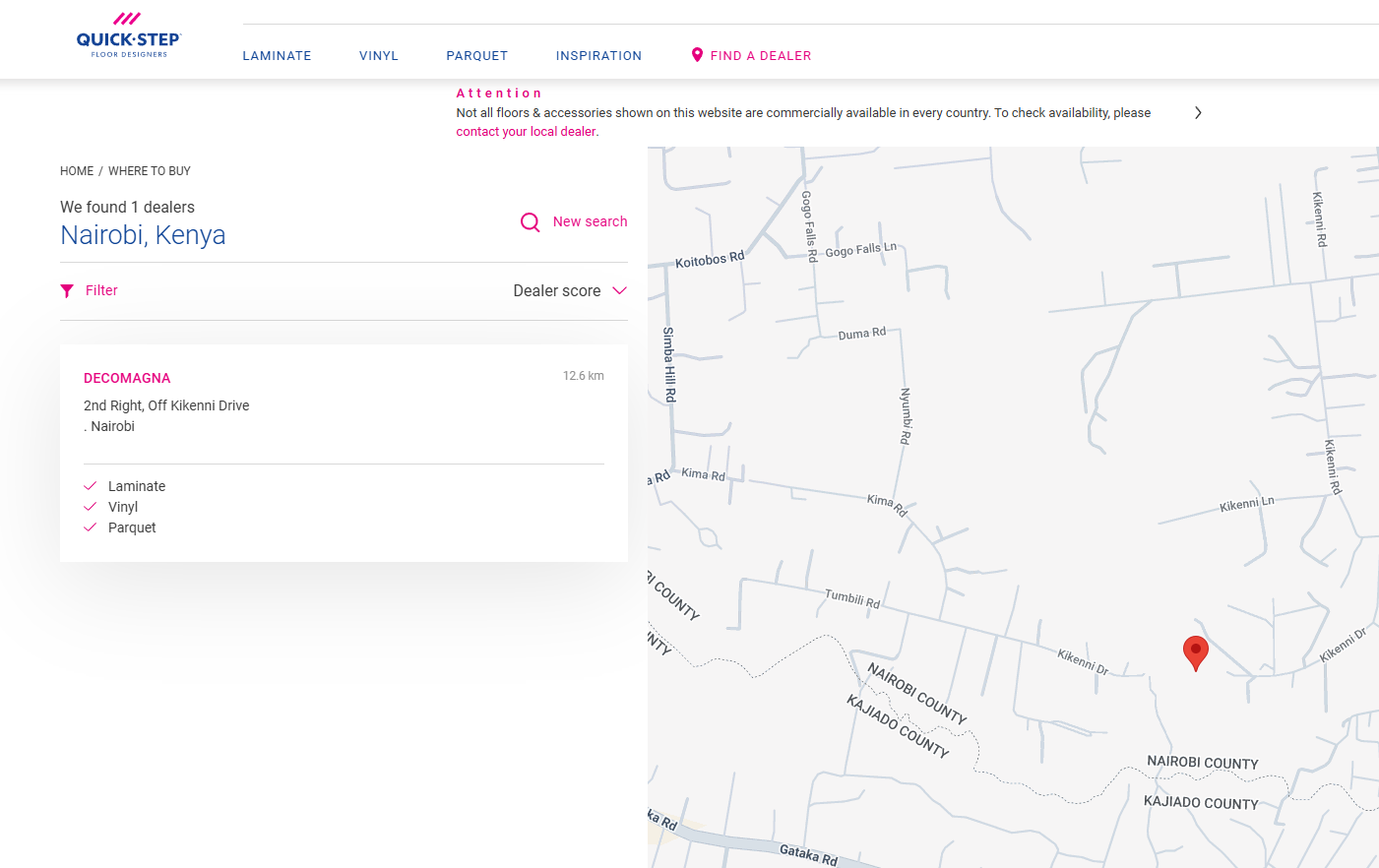The width and height of the screenshot is (1379, 868).
Task: Open the Vinyl menu
Action: pos(379,56)
